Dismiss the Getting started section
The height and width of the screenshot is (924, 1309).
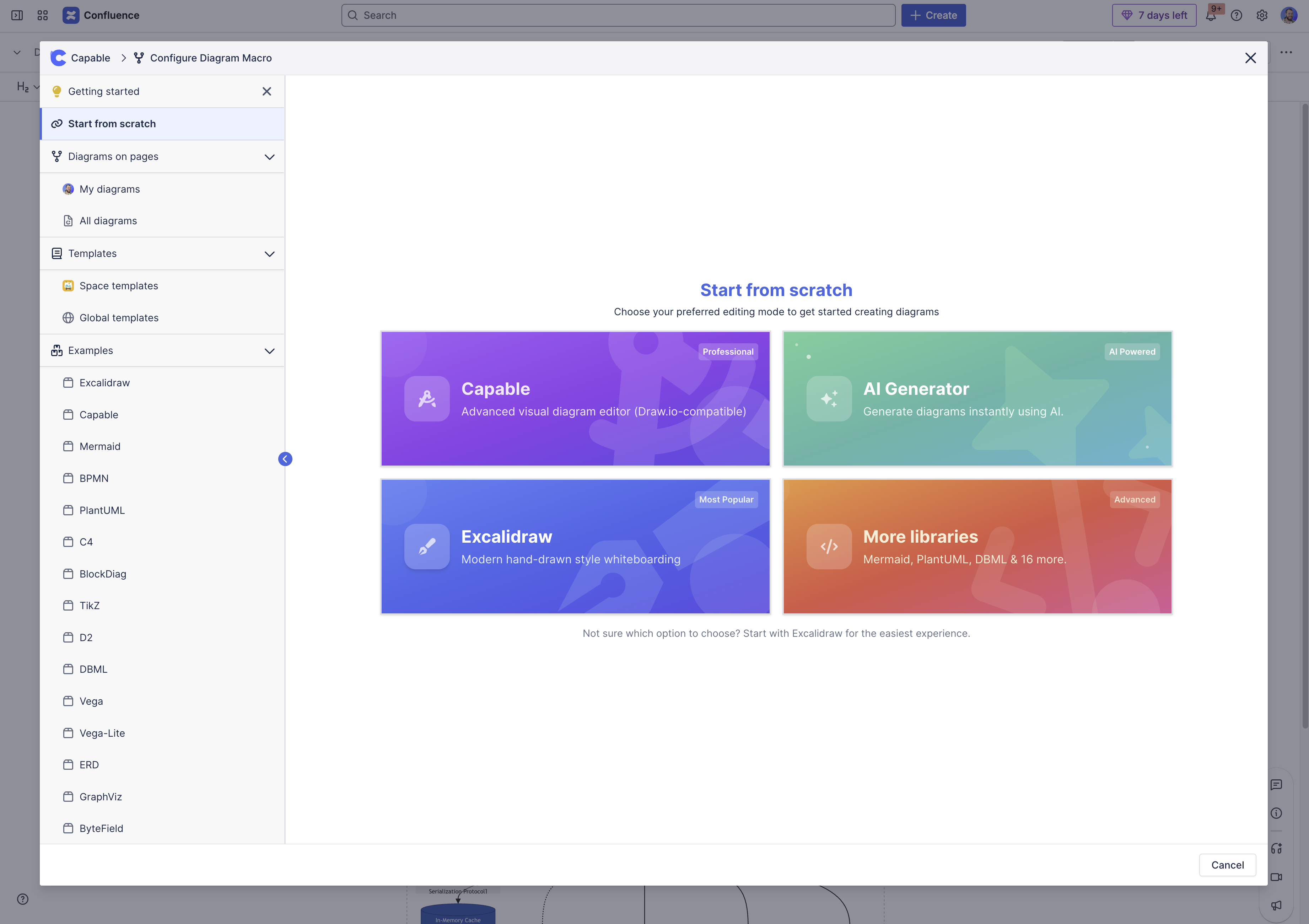(266, 91)
